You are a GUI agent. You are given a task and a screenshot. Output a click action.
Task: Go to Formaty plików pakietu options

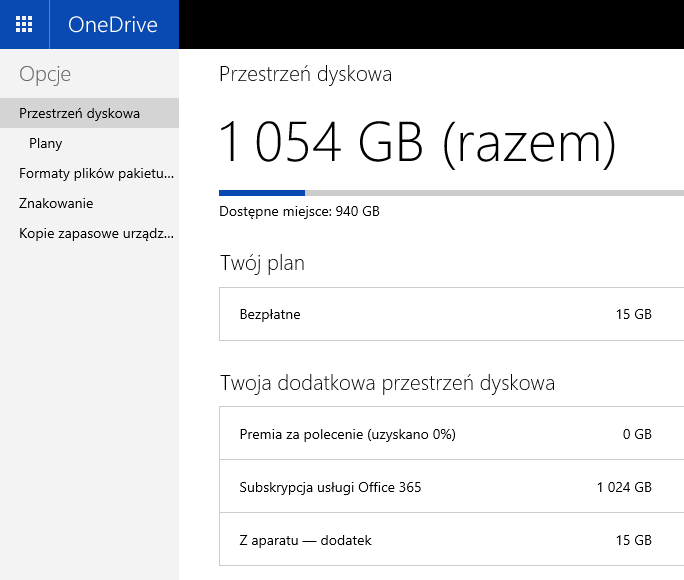pyautogui.click(x=96, y=173)
